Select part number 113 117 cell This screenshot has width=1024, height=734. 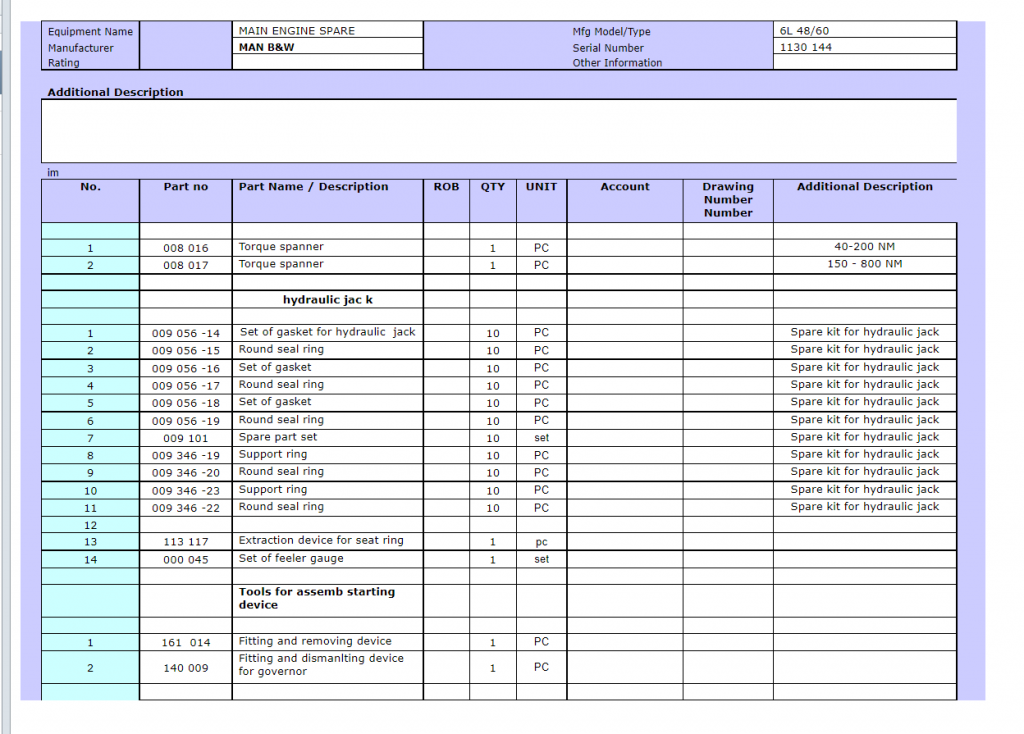pos(186,542)
